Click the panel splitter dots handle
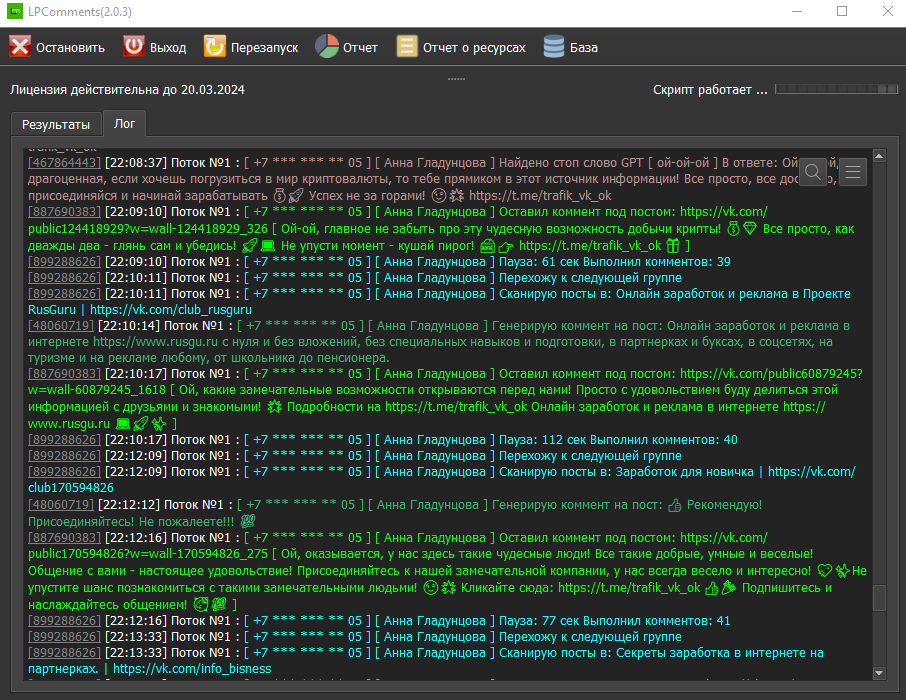This screenshot has height=700, width=906. (456, 77)
